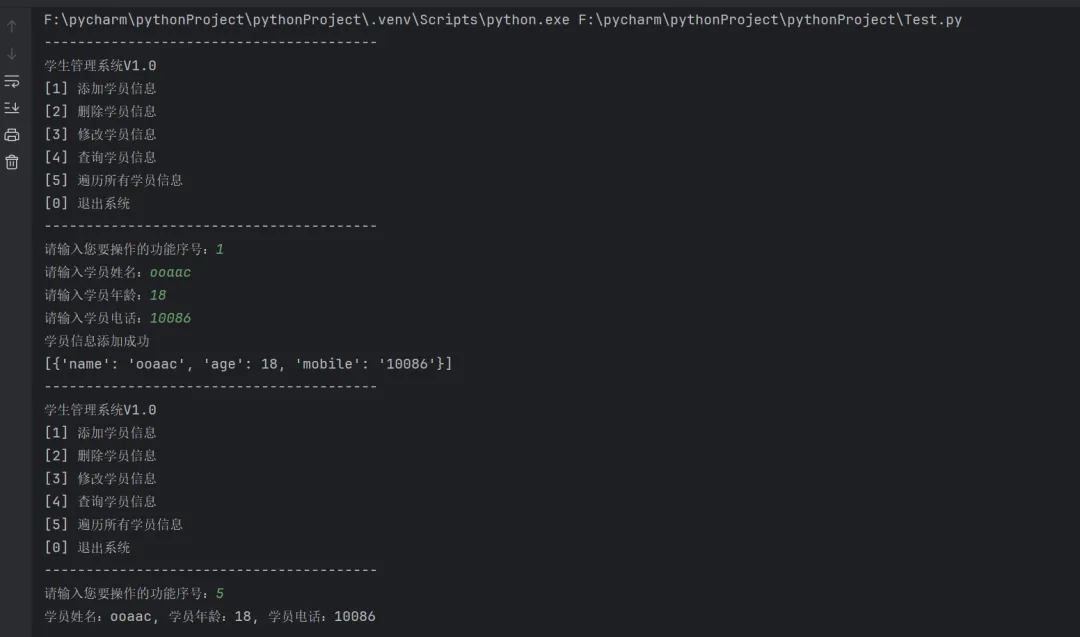Toggle Soft-Wrap in the console
Viewport: 1080px width, 637px height.
[x=12, y=81]
